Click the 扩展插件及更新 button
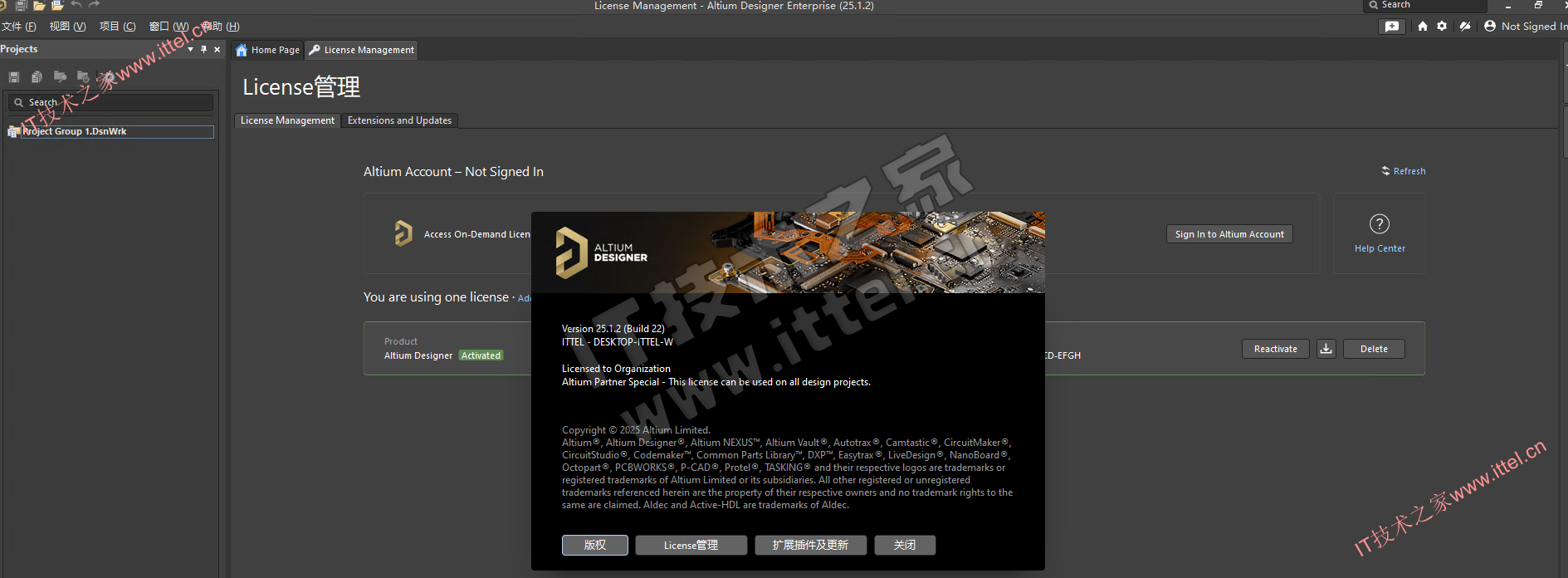The width and height of the screenshot is (1568, 578). tap(811, 545)
